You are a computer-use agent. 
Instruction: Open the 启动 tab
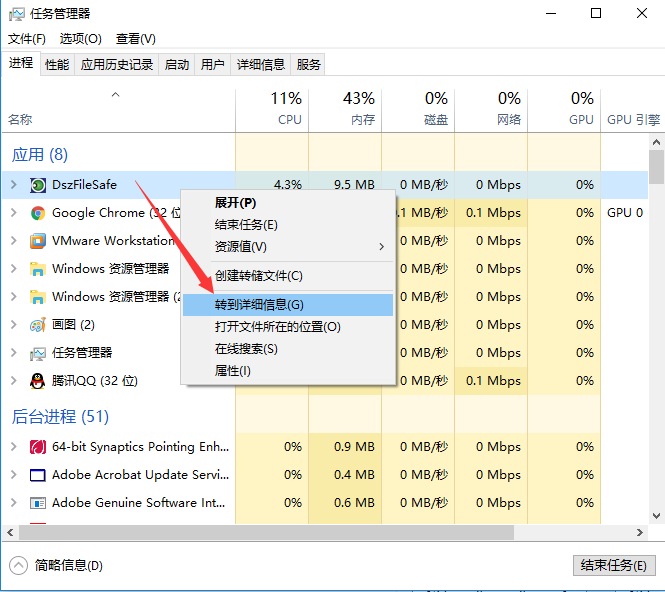pyautogui.click(x=177, y=65)
